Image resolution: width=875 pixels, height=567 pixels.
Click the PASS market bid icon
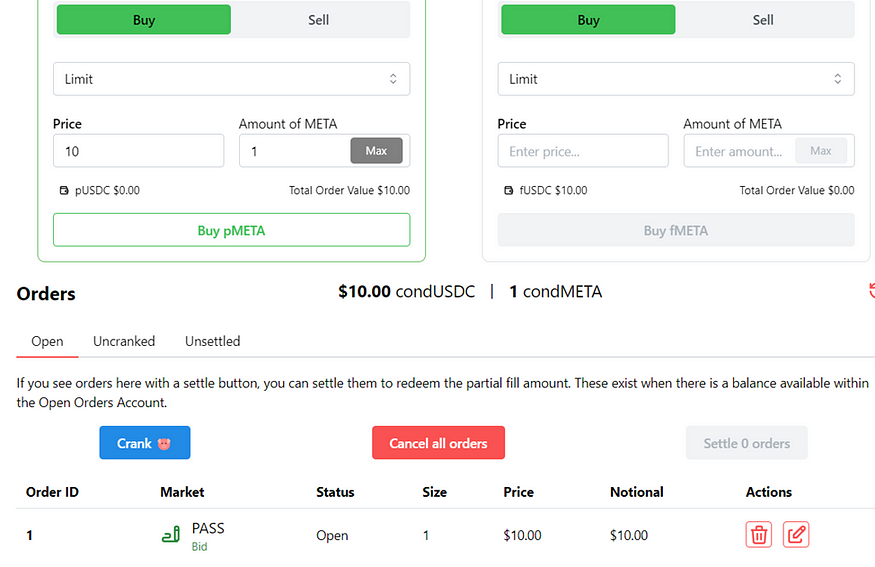point(170,534)
